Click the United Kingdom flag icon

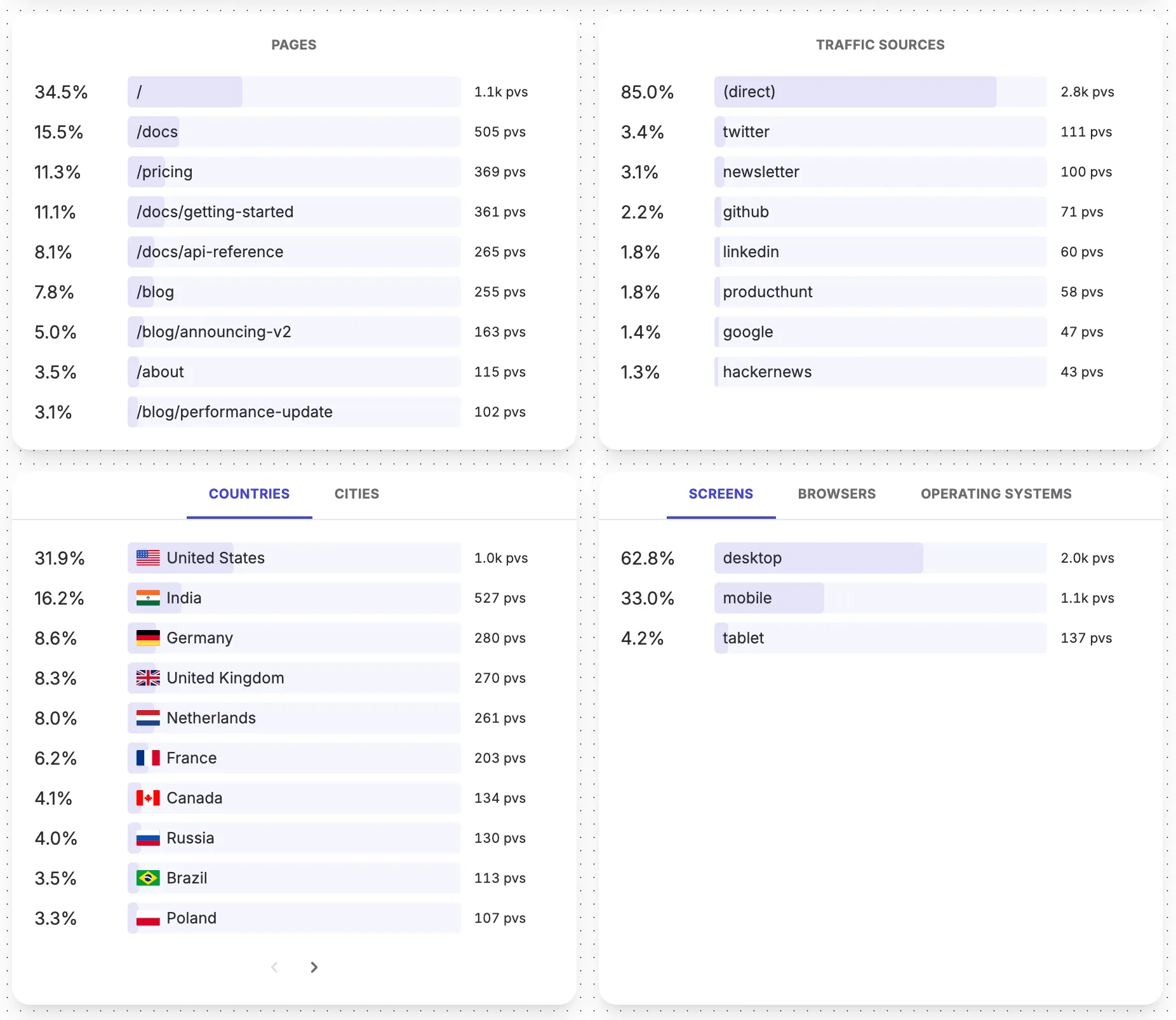click(148, 678)
